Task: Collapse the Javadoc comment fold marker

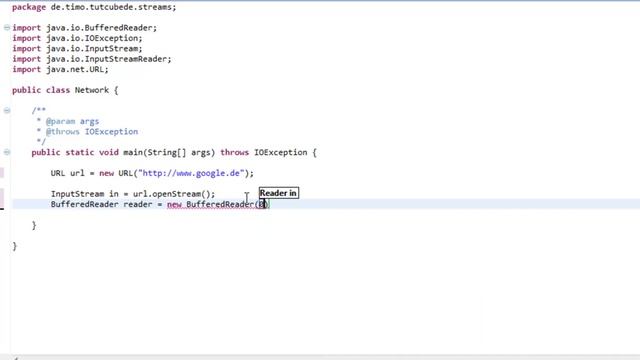Action: 7,110
